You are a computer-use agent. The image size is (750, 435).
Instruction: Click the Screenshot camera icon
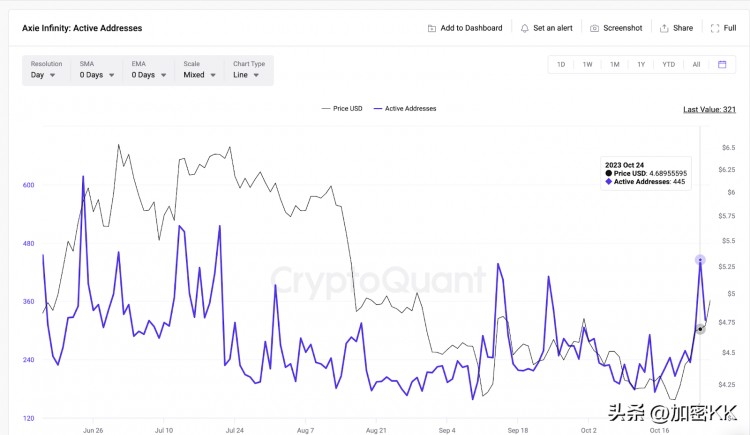[594, 28]
